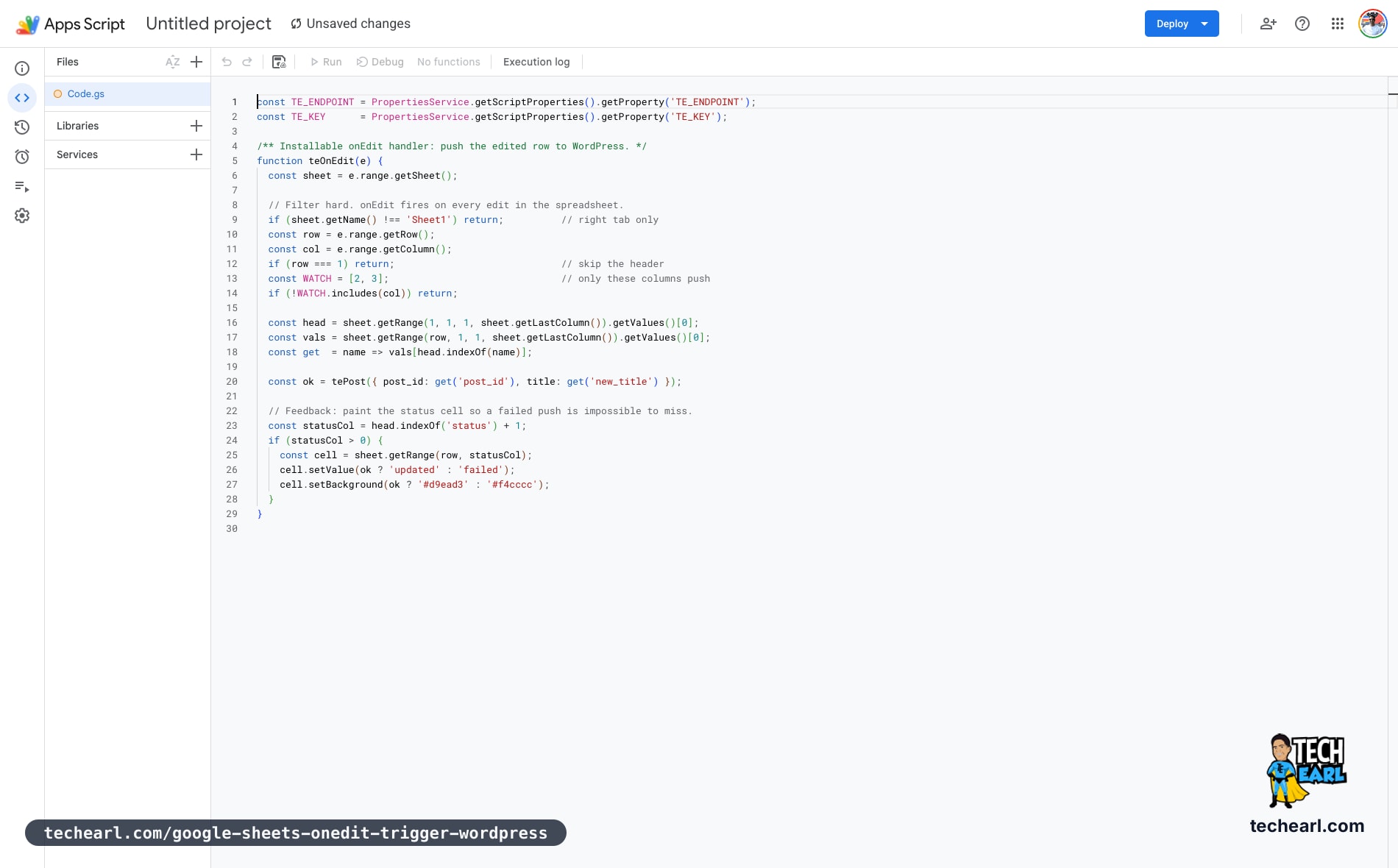Add a service with plus icon

tap(196, 154)
